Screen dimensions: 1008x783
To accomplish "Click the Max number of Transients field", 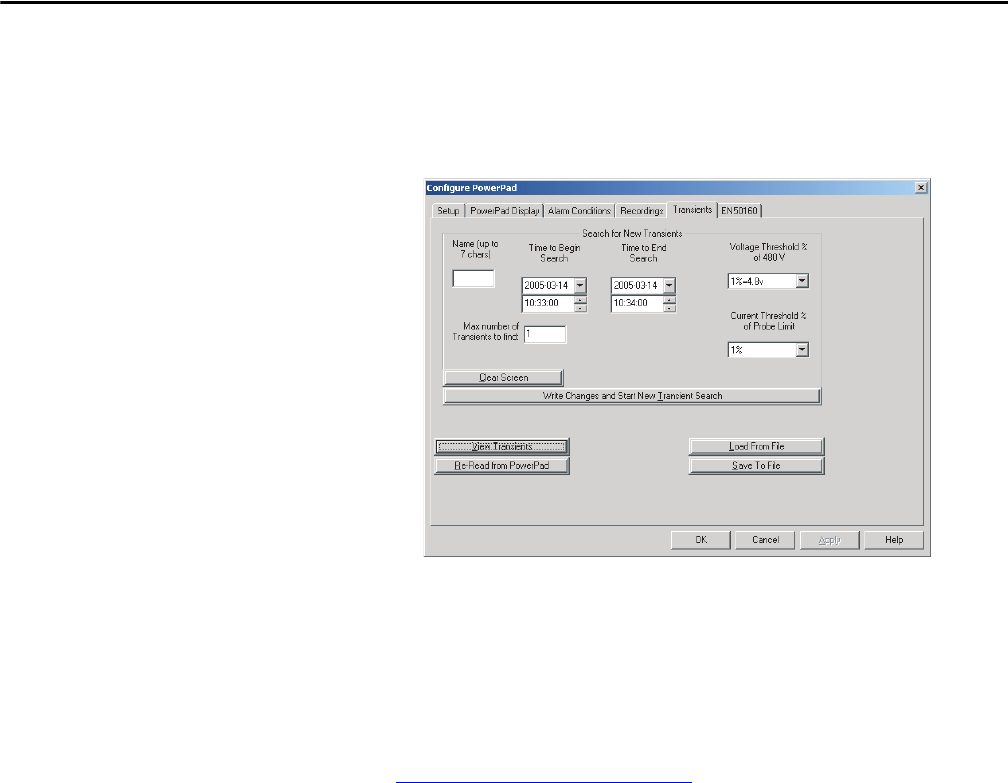I will pos(544,334).
